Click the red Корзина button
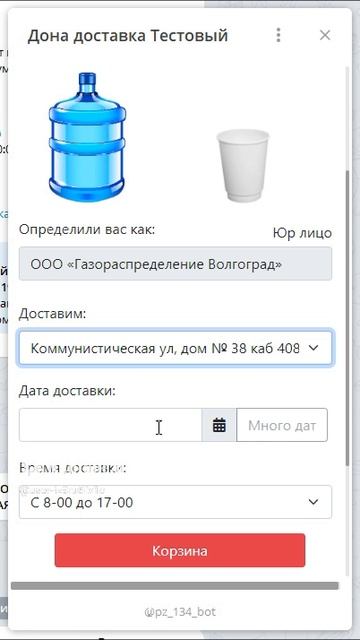Viewport: 360px width, 640px height. [180, 550]
